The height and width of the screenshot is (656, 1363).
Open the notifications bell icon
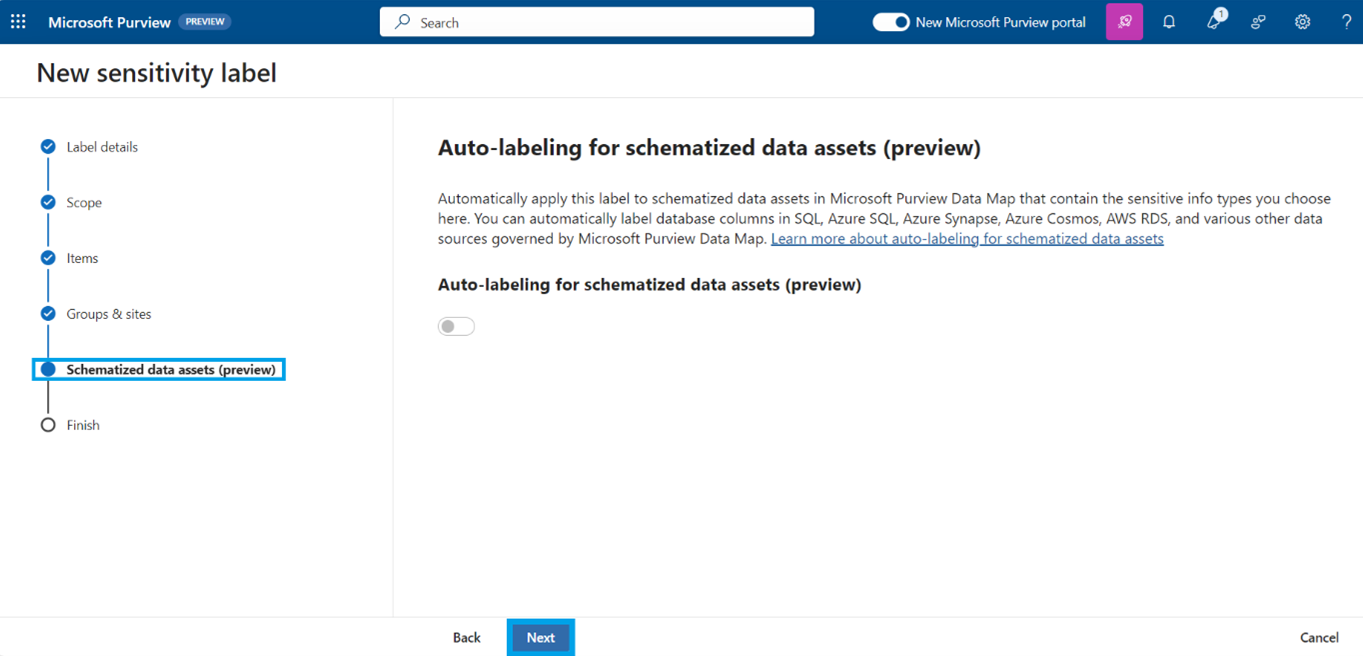1169,22
